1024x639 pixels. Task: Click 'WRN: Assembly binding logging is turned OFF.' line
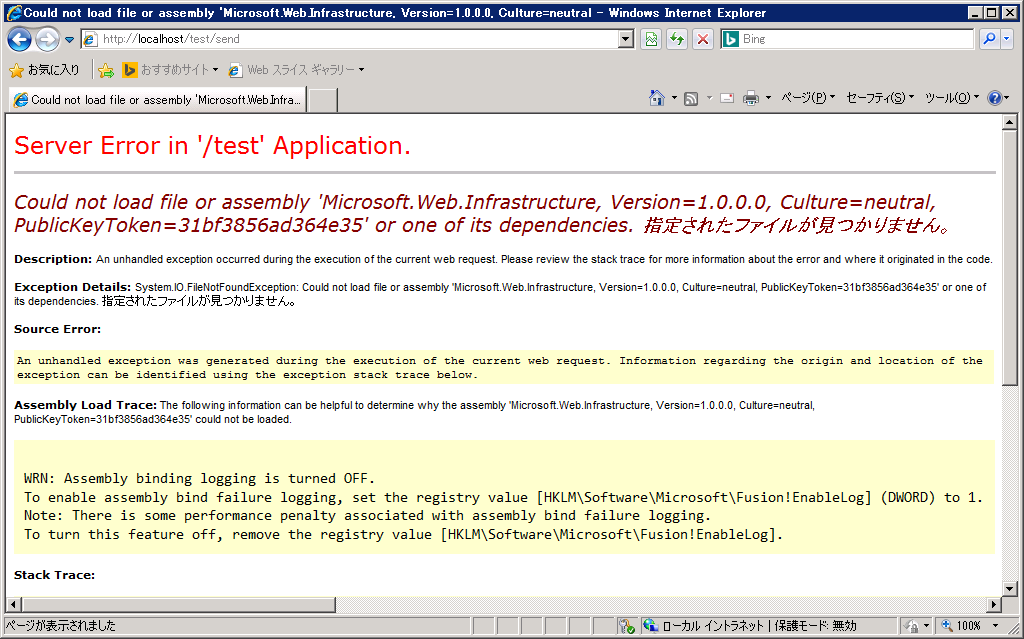(199, 478)
